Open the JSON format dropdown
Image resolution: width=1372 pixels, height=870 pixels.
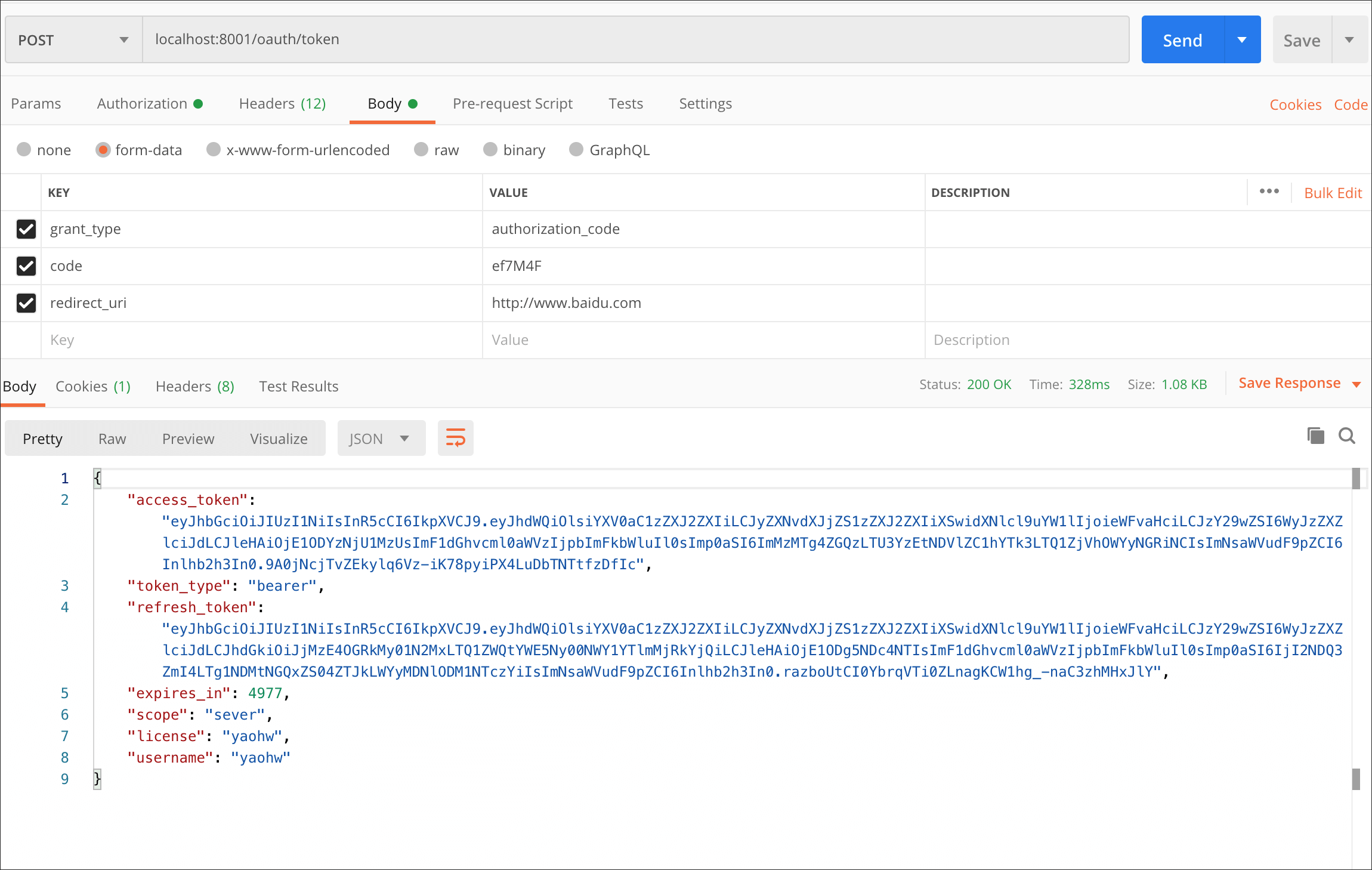coord(381,439)
